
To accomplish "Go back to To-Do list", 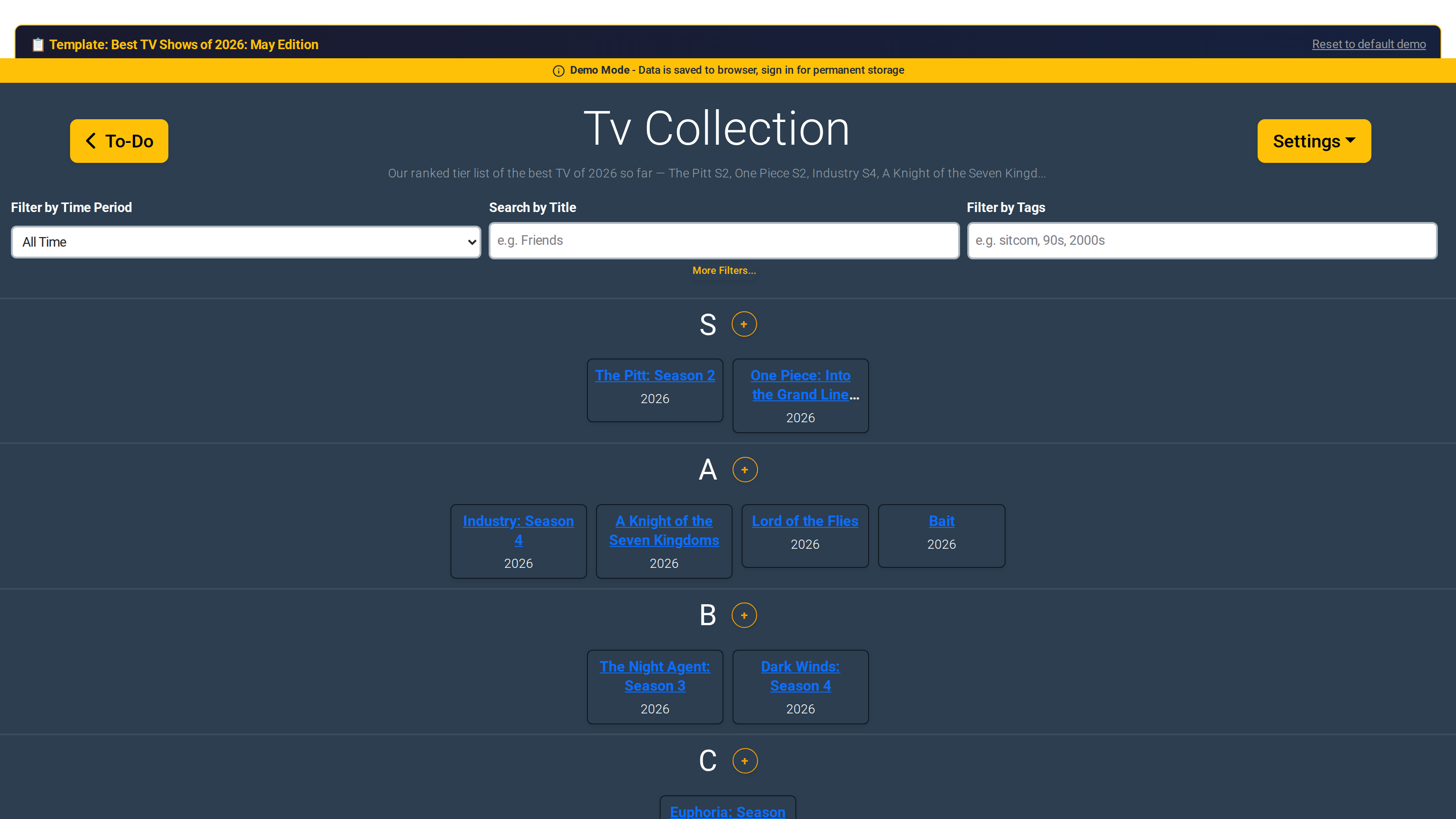I will click(x=119, y=141).
